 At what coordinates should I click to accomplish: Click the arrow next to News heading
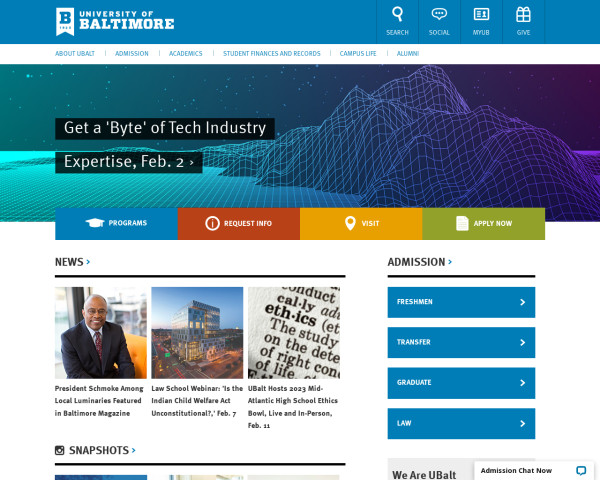coord(88,262)
